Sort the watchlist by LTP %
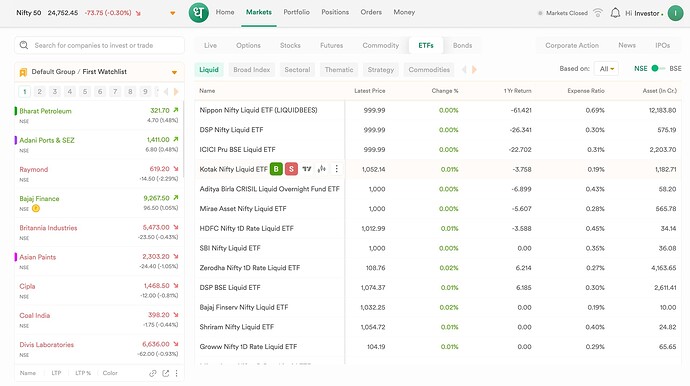The image size is (690, 386). click(x=83, y=373)
